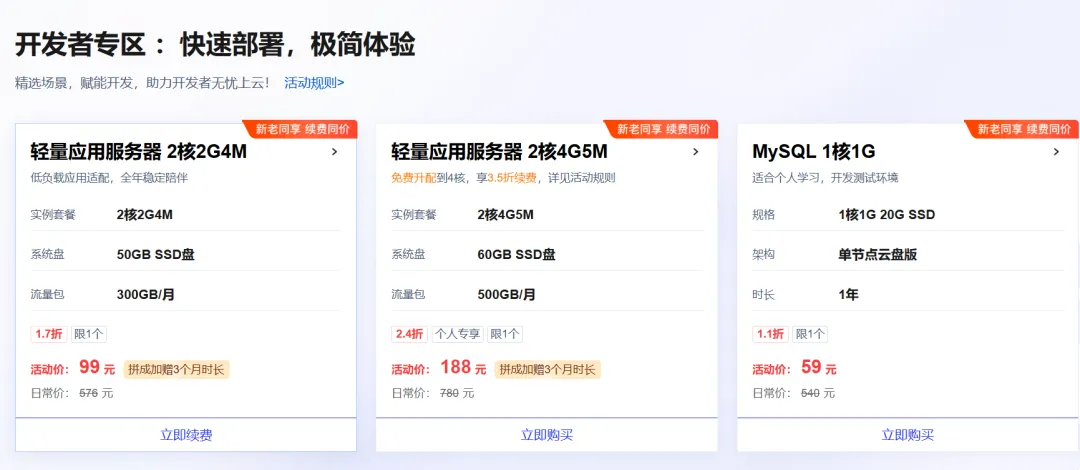Click the 1.1折 discount tag
The width and height of the screenshot is (1080, 470).
tap(771, 334)
